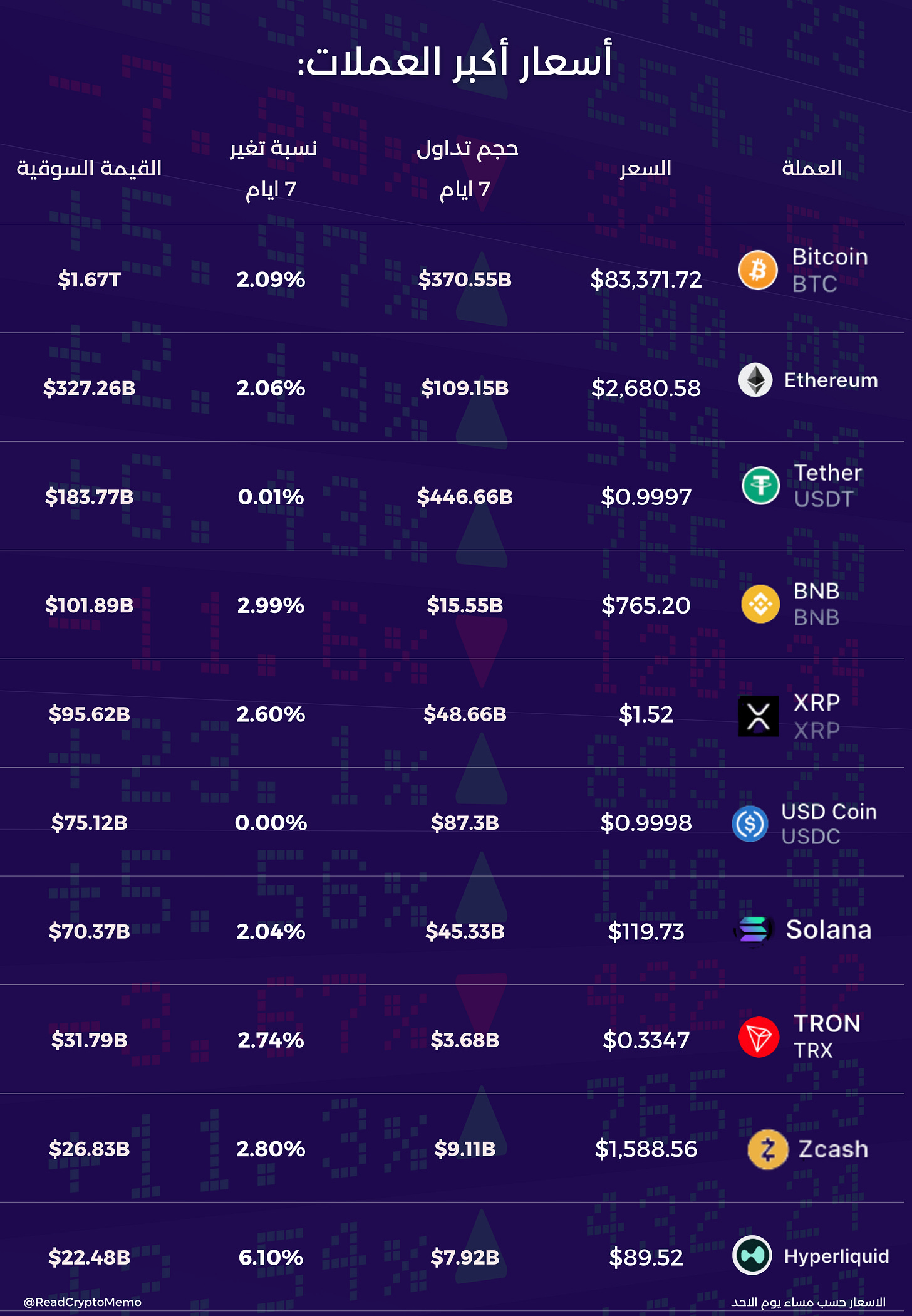Click Hyperliquid 6.10% change value
This screenshot has width=912, height=1316.
271,1257
